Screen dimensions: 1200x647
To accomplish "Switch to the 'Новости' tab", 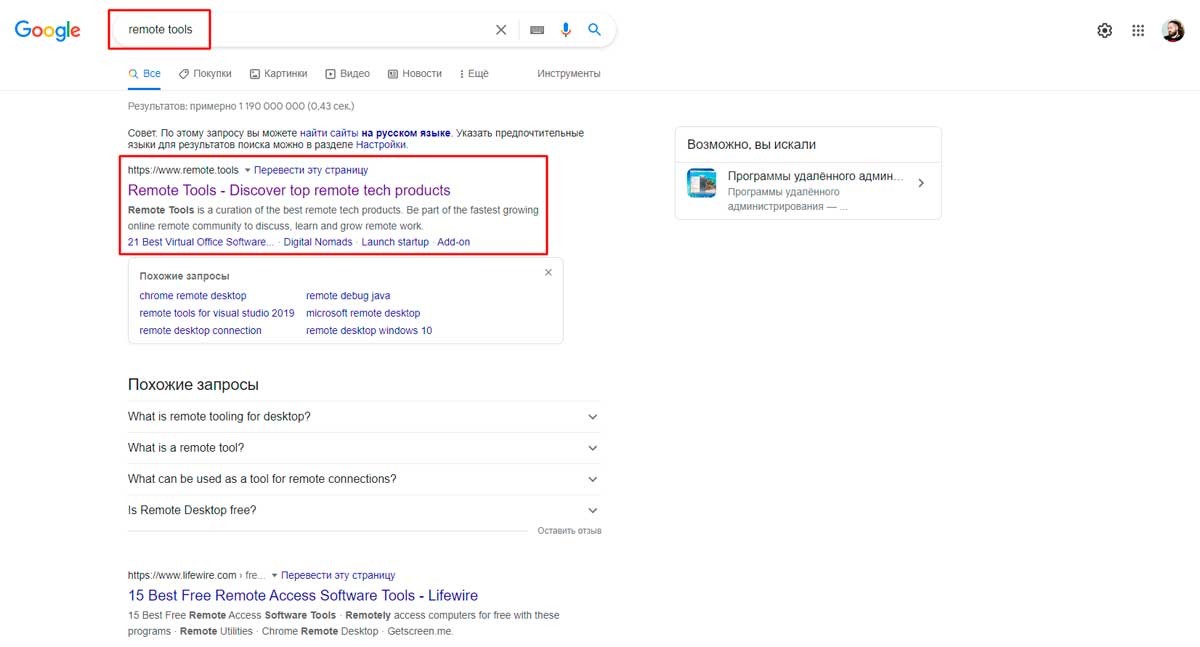I will (x=414, y=73).
